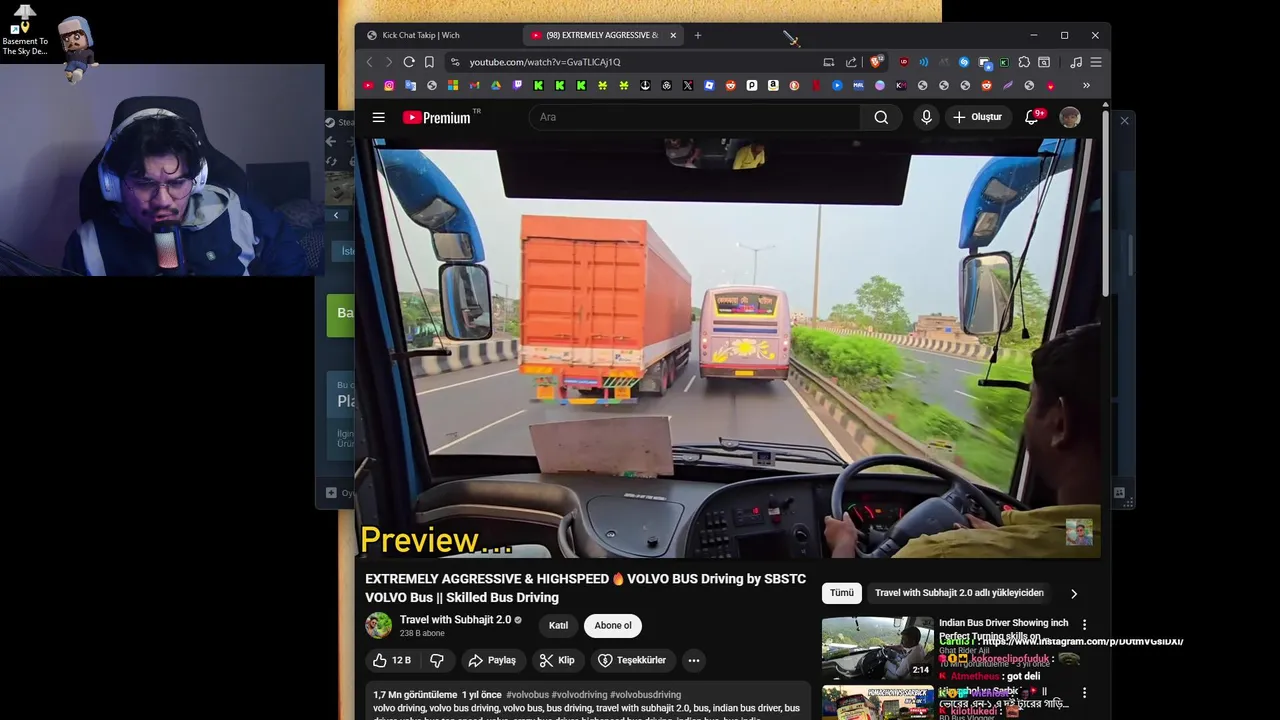
Task: Open a new browser tab
Action: coord(698,35)
